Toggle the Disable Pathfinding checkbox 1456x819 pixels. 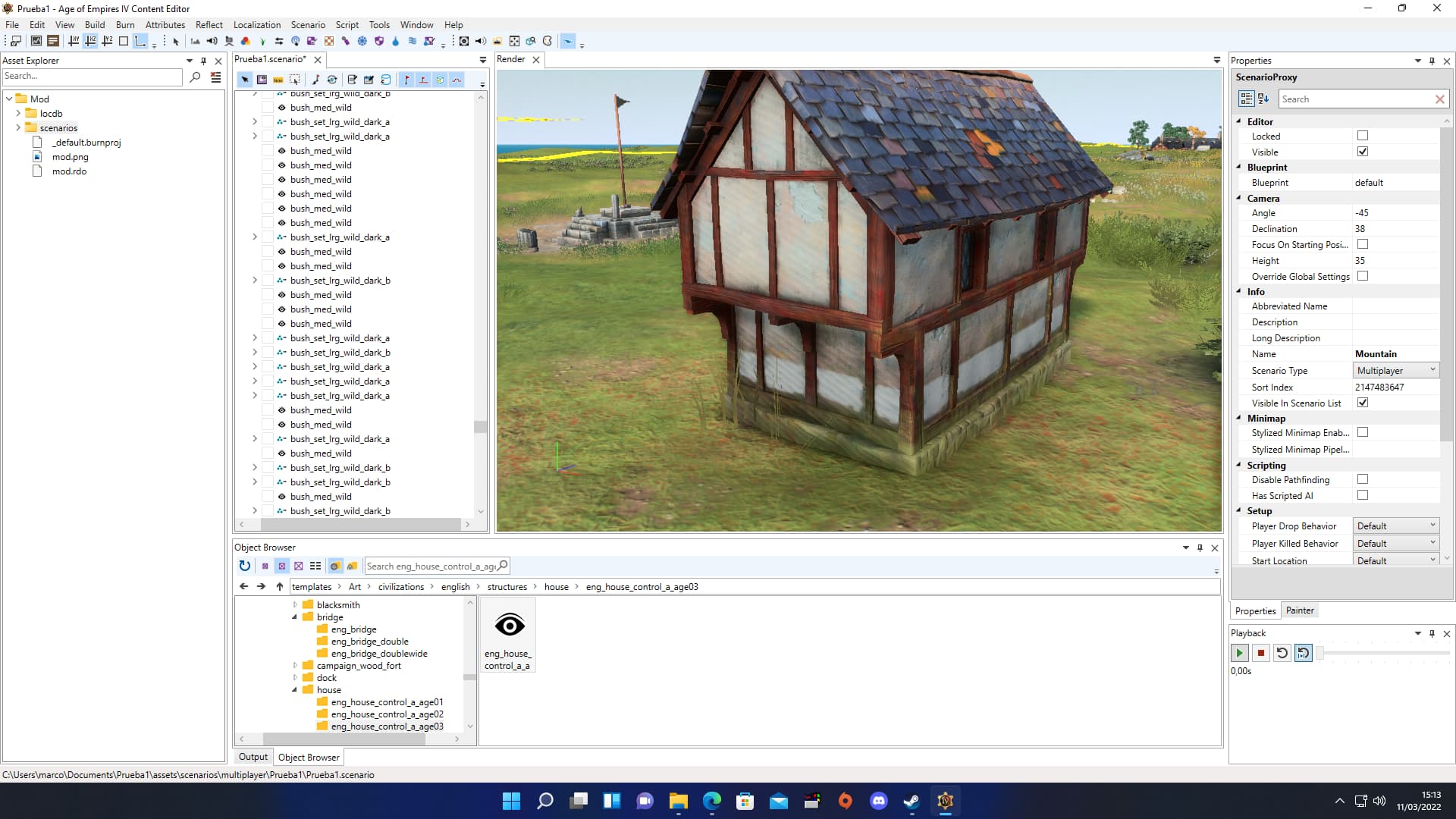[1362, 479]
